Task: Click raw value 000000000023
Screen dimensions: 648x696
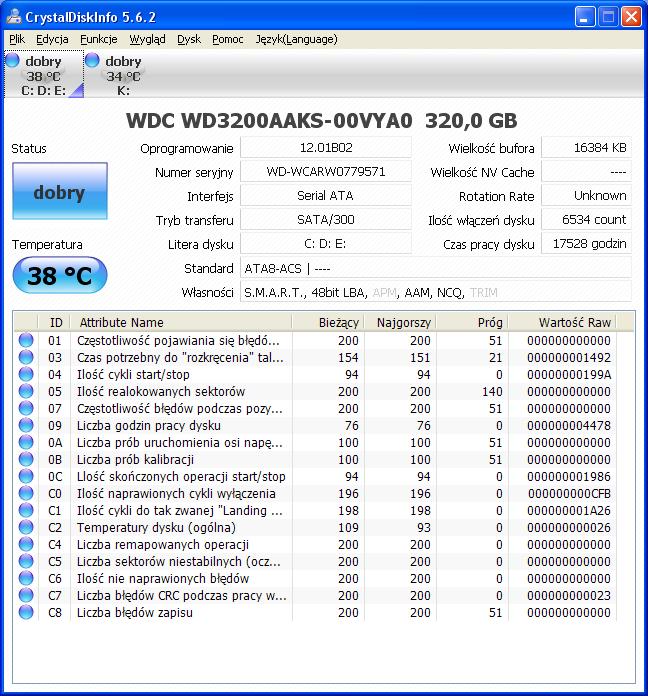Action: 569,595
